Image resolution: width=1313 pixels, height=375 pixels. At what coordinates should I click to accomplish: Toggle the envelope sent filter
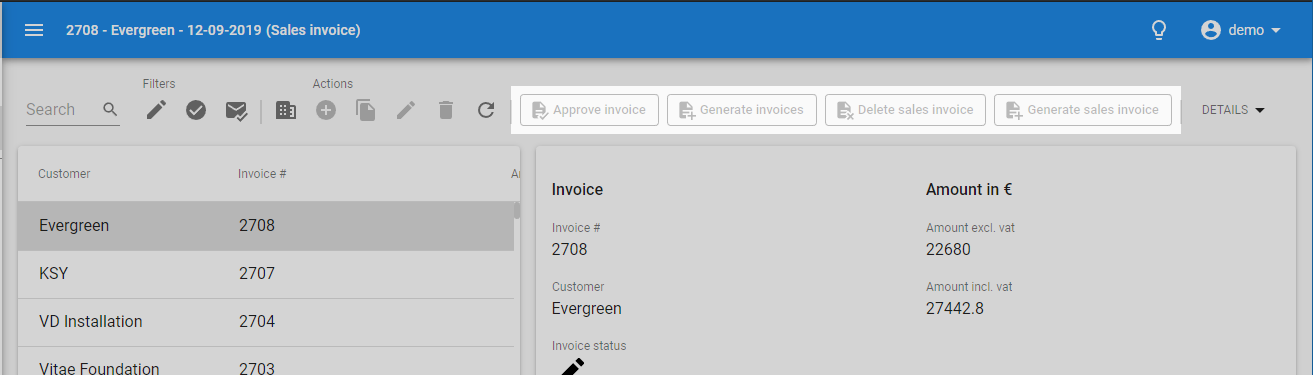236,110
